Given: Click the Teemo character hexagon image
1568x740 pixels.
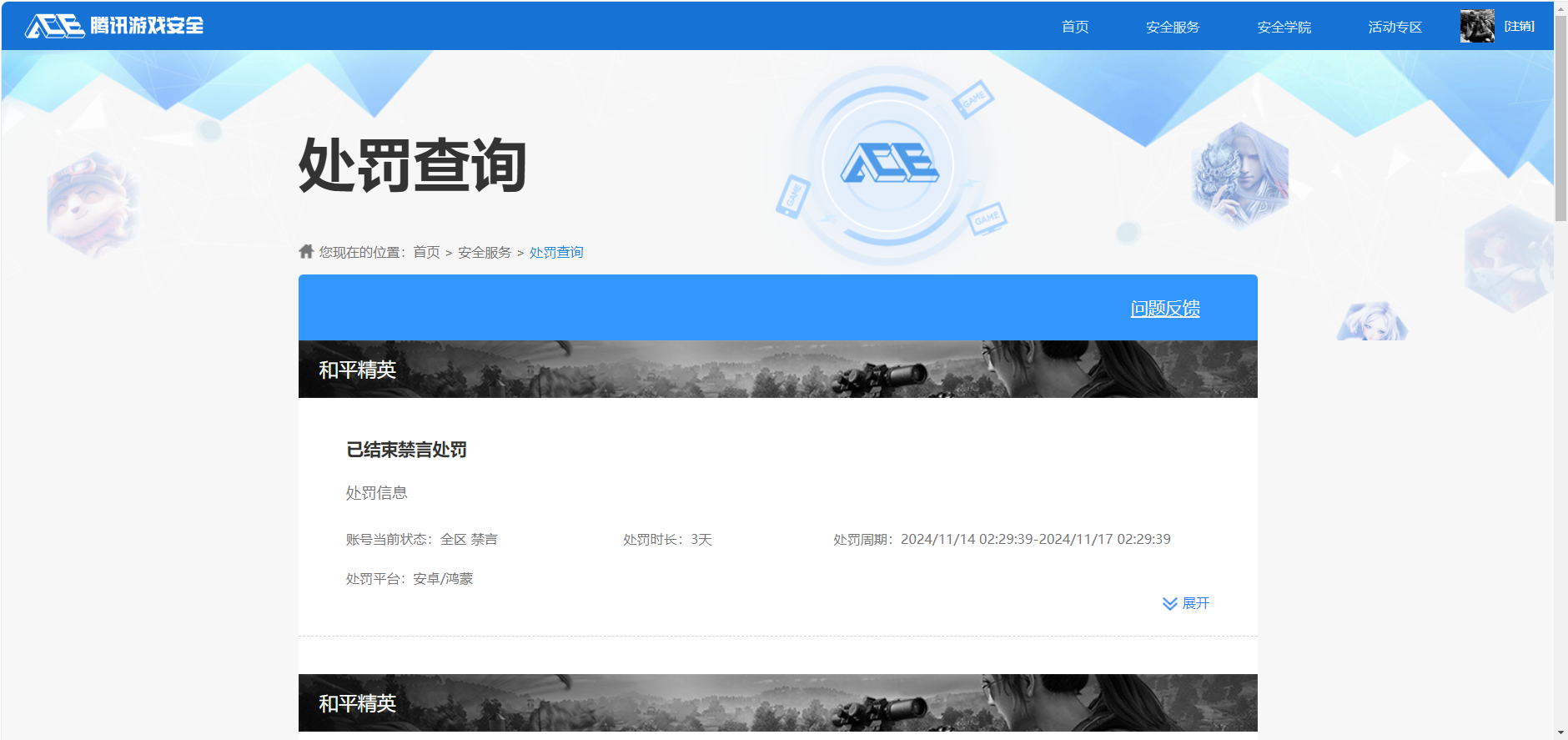Looking at the screenshot, I should pos(92,203).
